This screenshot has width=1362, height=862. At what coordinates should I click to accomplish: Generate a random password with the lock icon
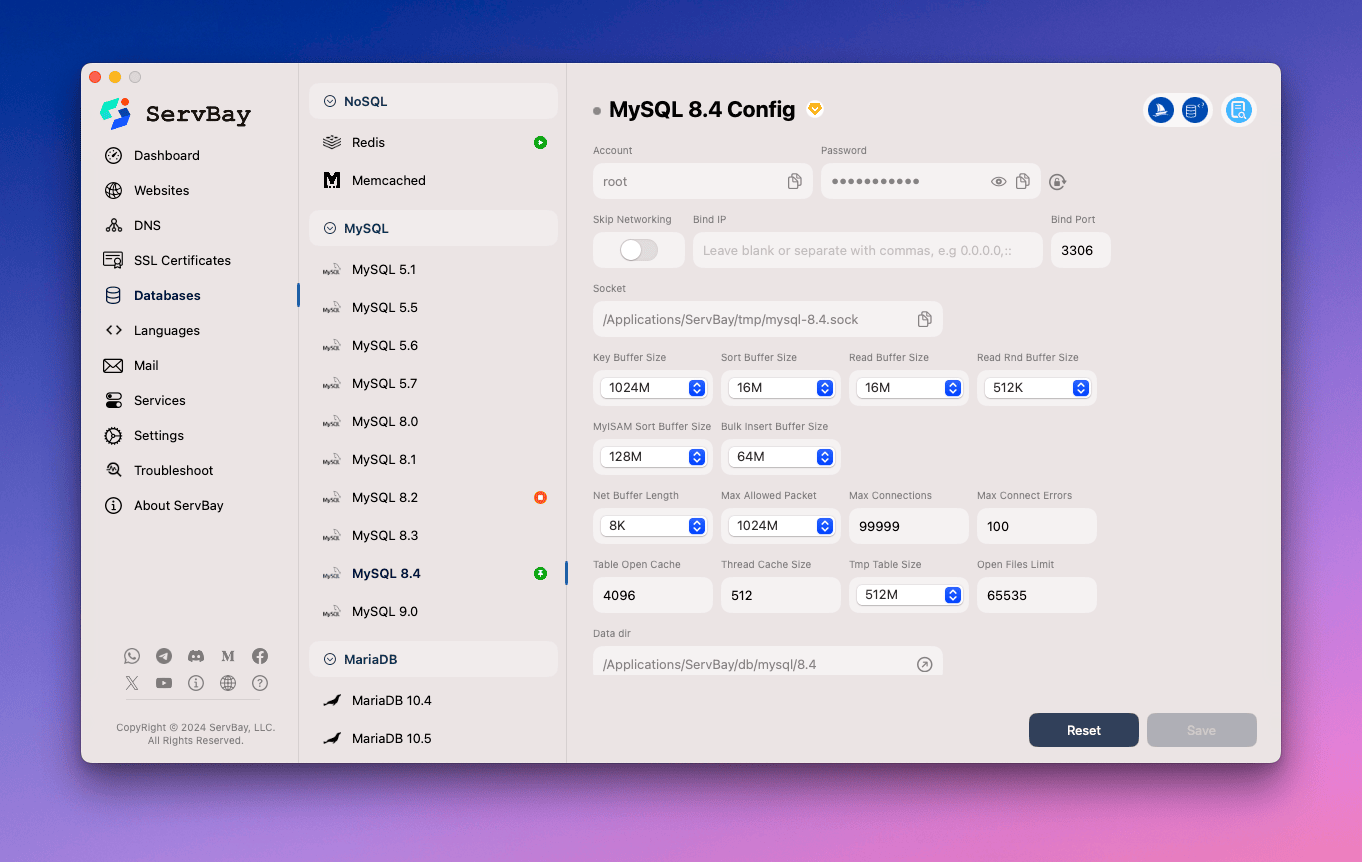[1057, 181]
